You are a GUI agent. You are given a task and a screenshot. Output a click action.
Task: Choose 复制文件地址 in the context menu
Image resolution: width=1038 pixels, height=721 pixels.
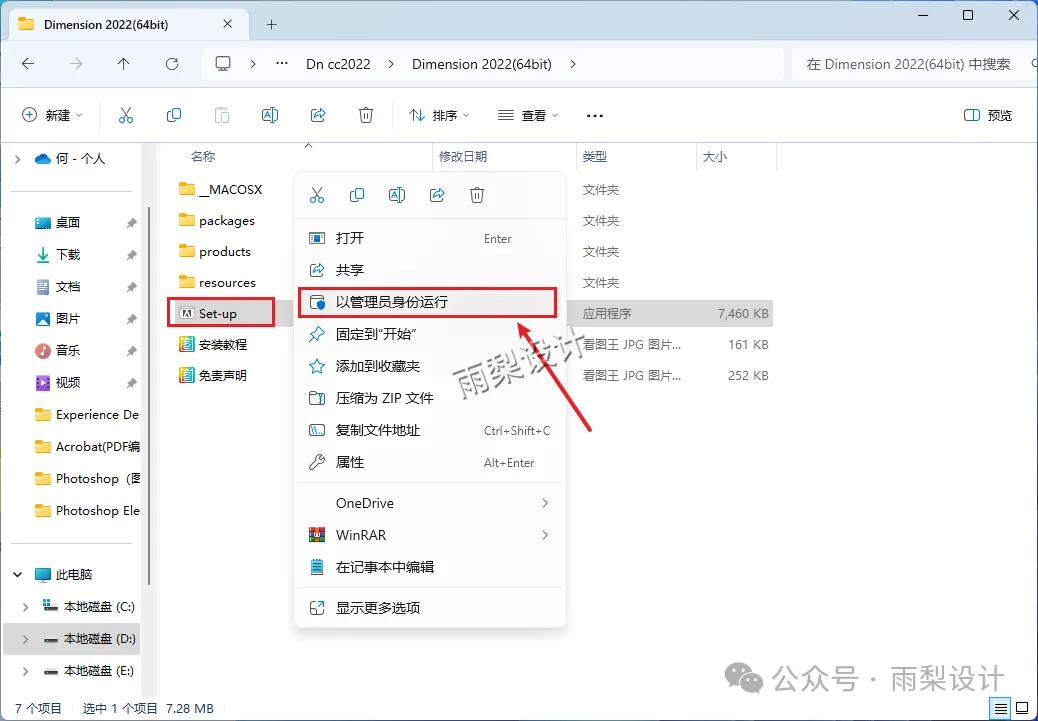tap(430, 430)
